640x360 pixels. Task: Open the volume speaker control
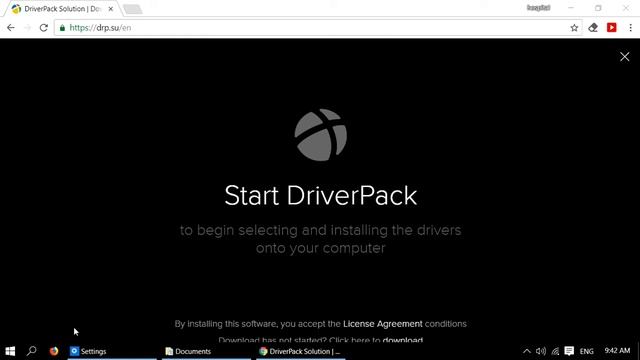pos(541,351)
